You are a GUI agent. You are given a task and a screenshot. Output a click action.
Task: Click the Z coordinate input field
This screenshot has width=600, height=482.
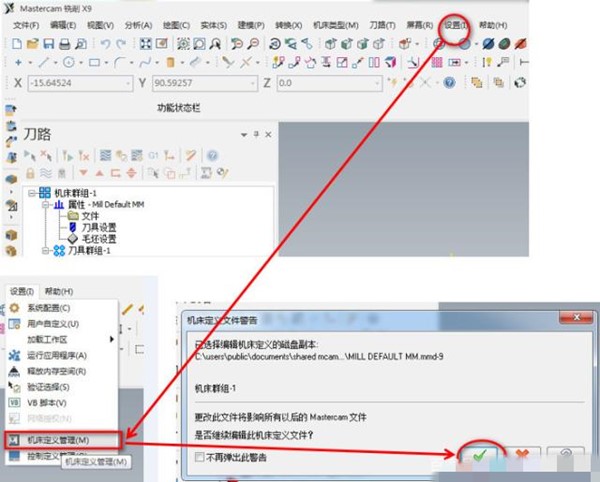click(x=329, y=83)
